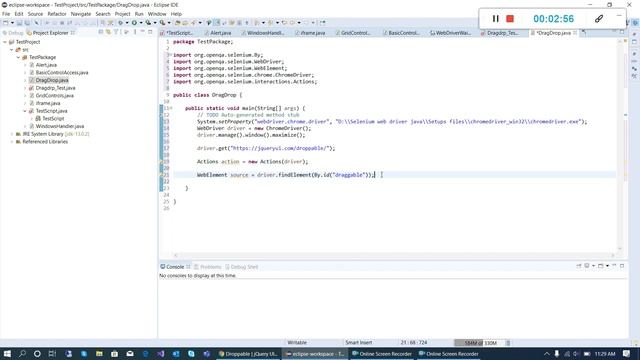Open the Source menu
Image resolution: width=640 pixels, height=360 pixels.
[35, 14]
